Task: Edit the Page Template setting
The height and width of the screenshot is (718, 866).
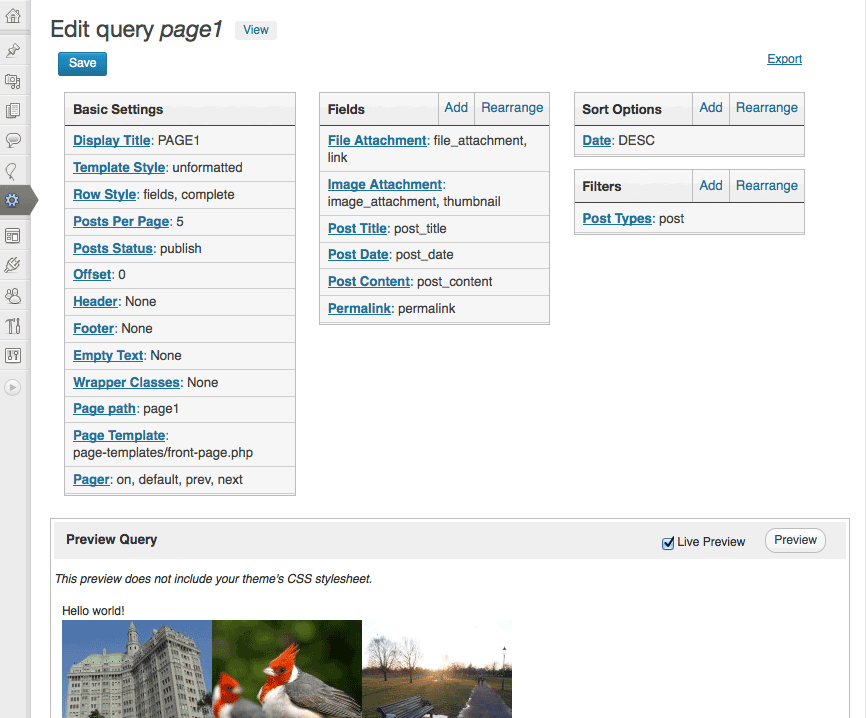Action: [x=119, y=435]
